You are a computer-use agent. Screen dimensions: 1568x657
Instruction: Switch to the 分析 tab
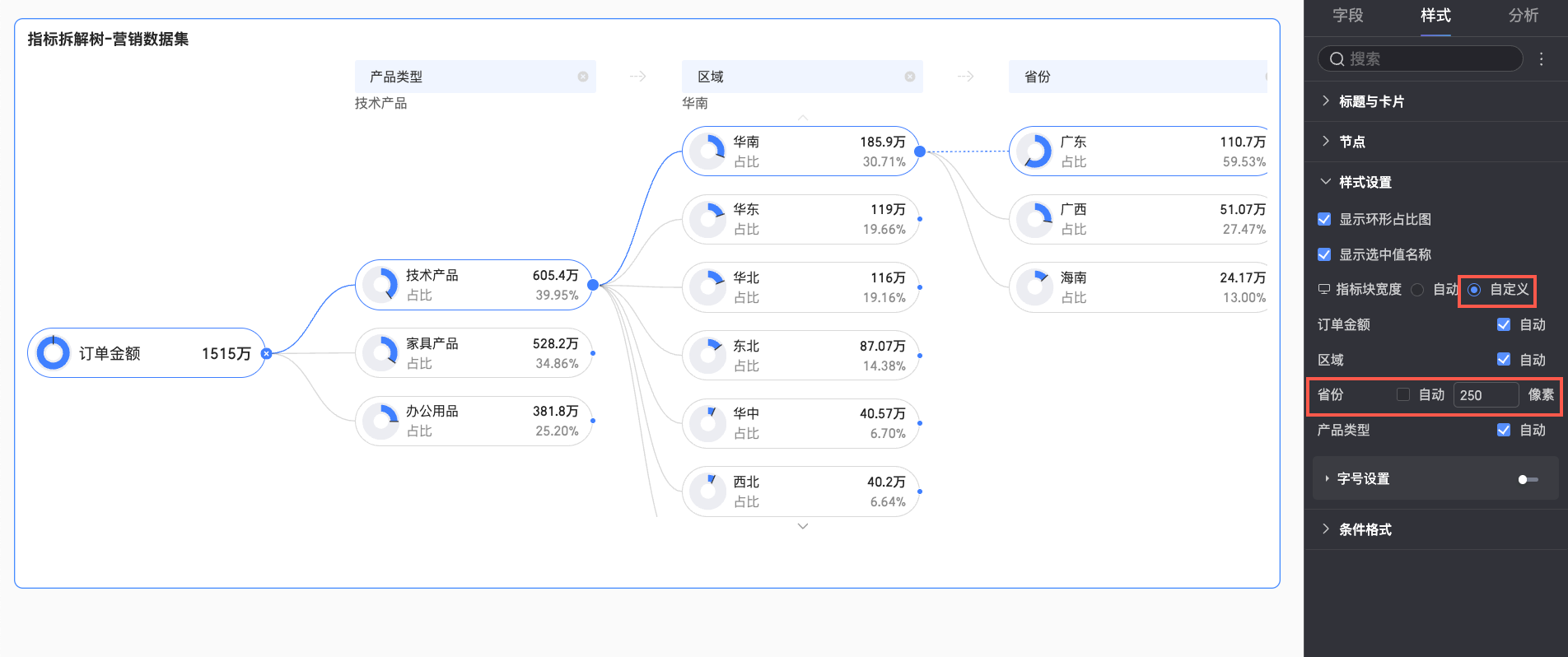(x=1524, y=16)
